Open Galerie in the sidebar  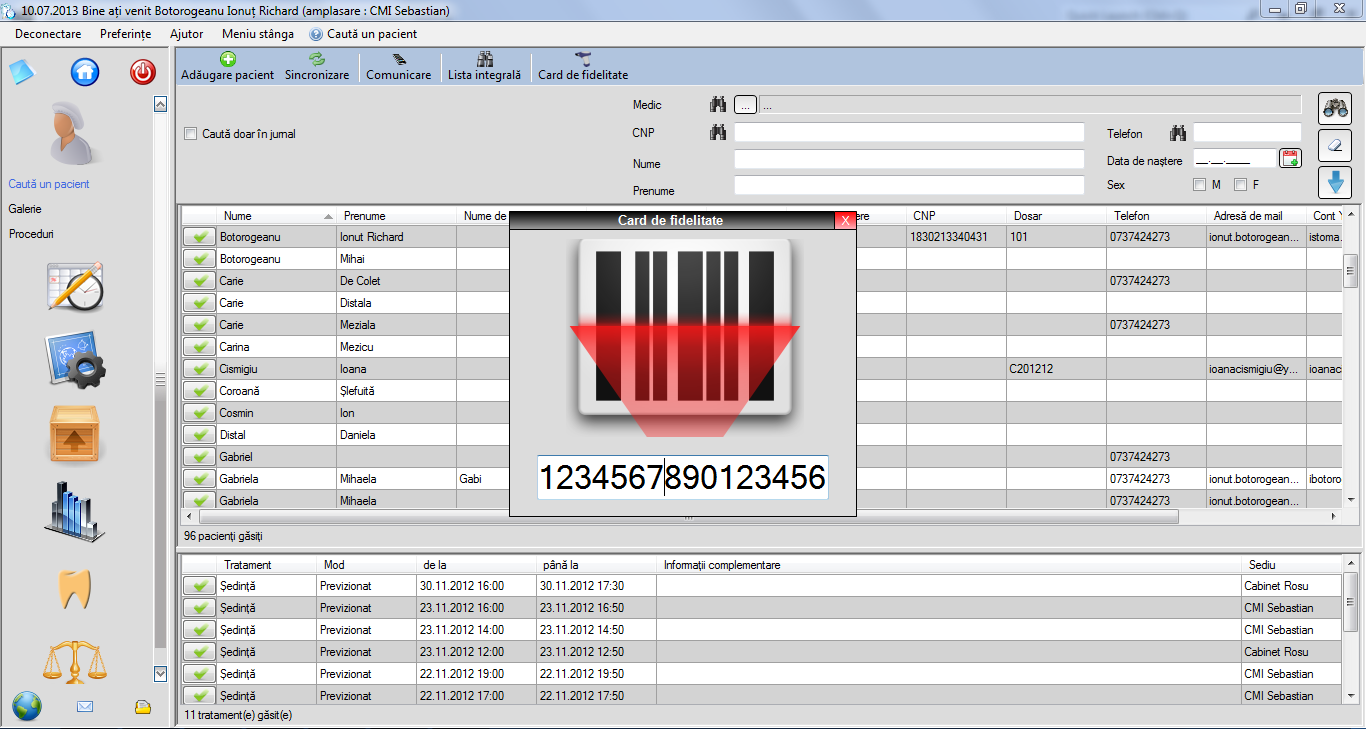25,209
